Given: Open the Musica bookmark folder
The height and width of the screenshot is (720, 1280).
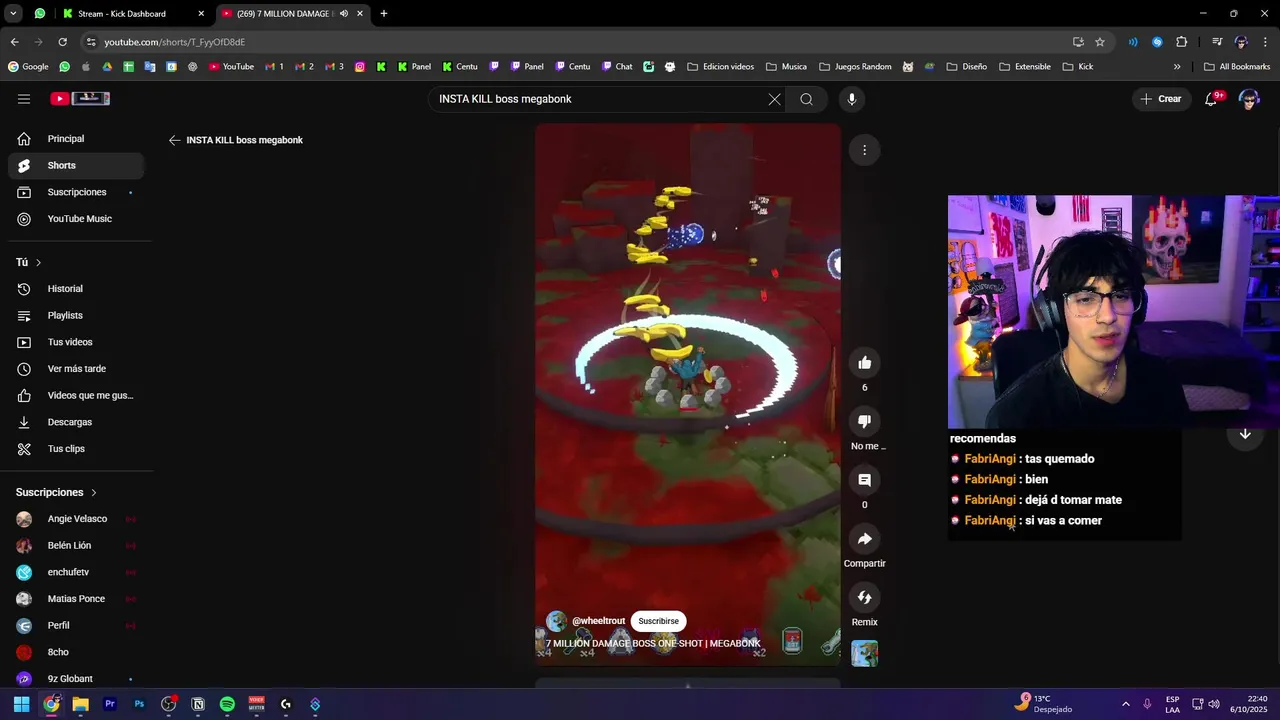Looking at the screenshot, I should click(786, 67).
